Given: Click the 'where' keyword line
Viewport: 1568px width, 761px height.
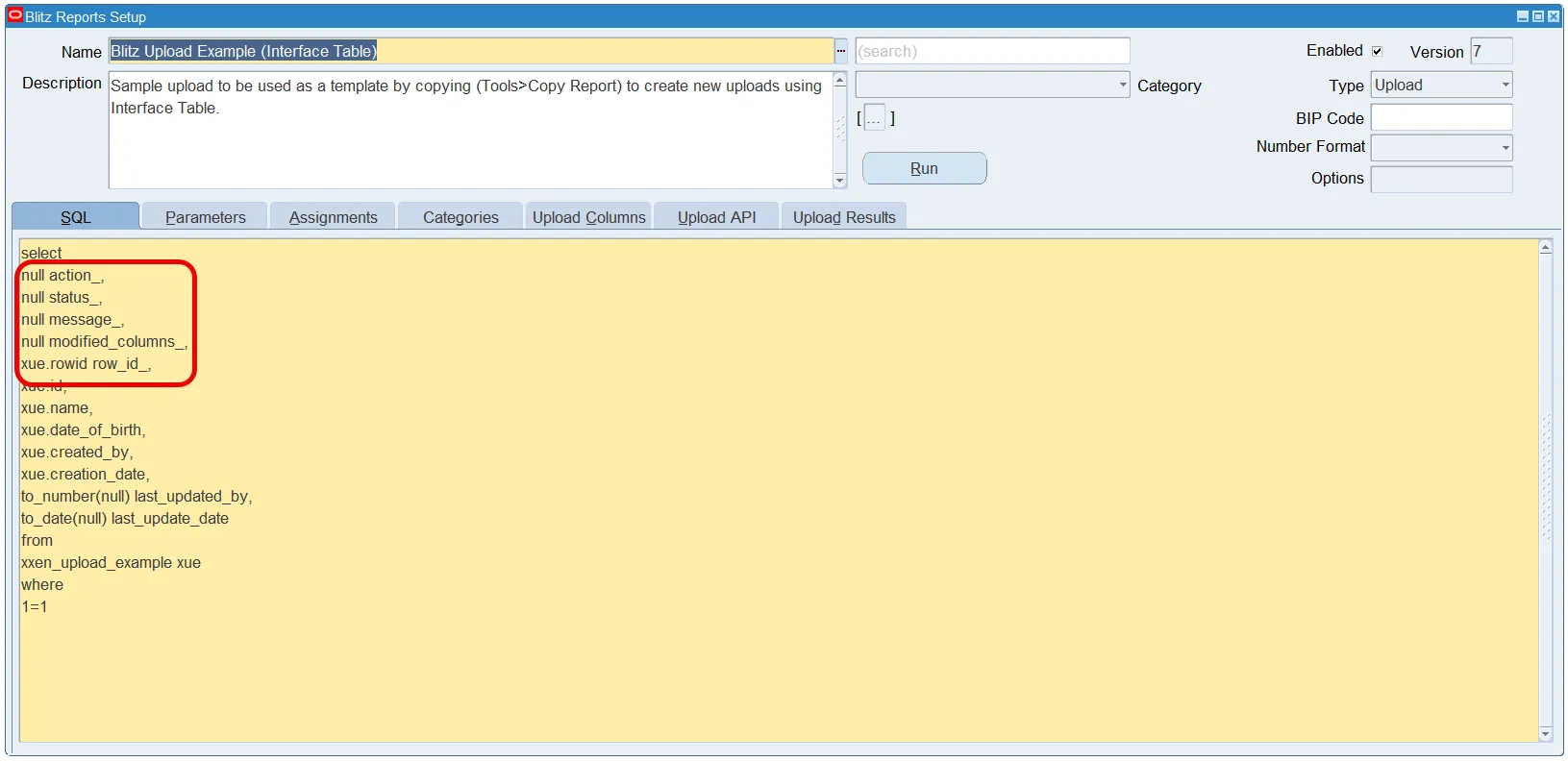Looking at the screenshot, I should (42, 584).
